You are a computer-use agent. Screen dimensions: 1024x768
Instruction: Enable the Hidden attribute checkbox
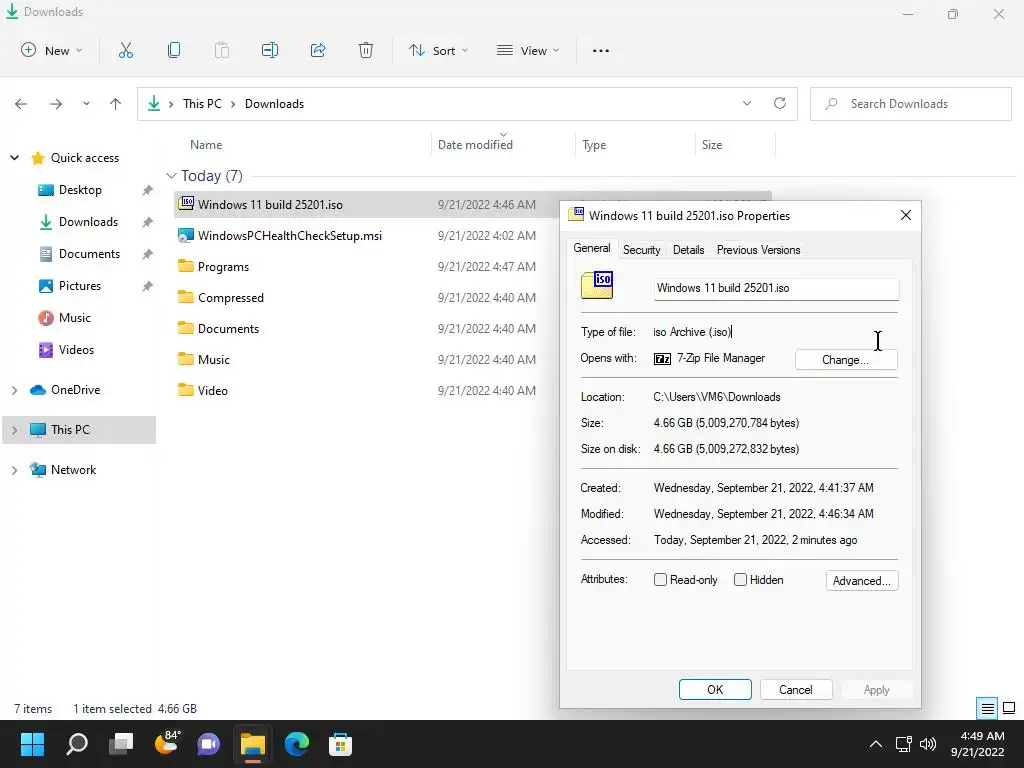point(740,580)
